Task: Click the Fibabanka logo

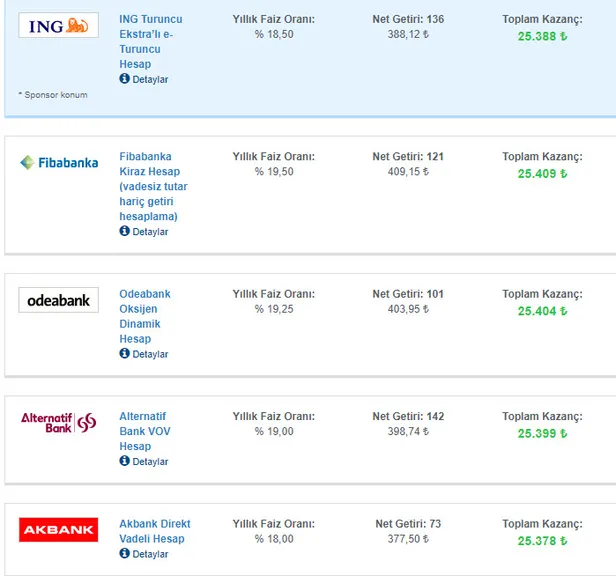Action: [x=58, y=162]
